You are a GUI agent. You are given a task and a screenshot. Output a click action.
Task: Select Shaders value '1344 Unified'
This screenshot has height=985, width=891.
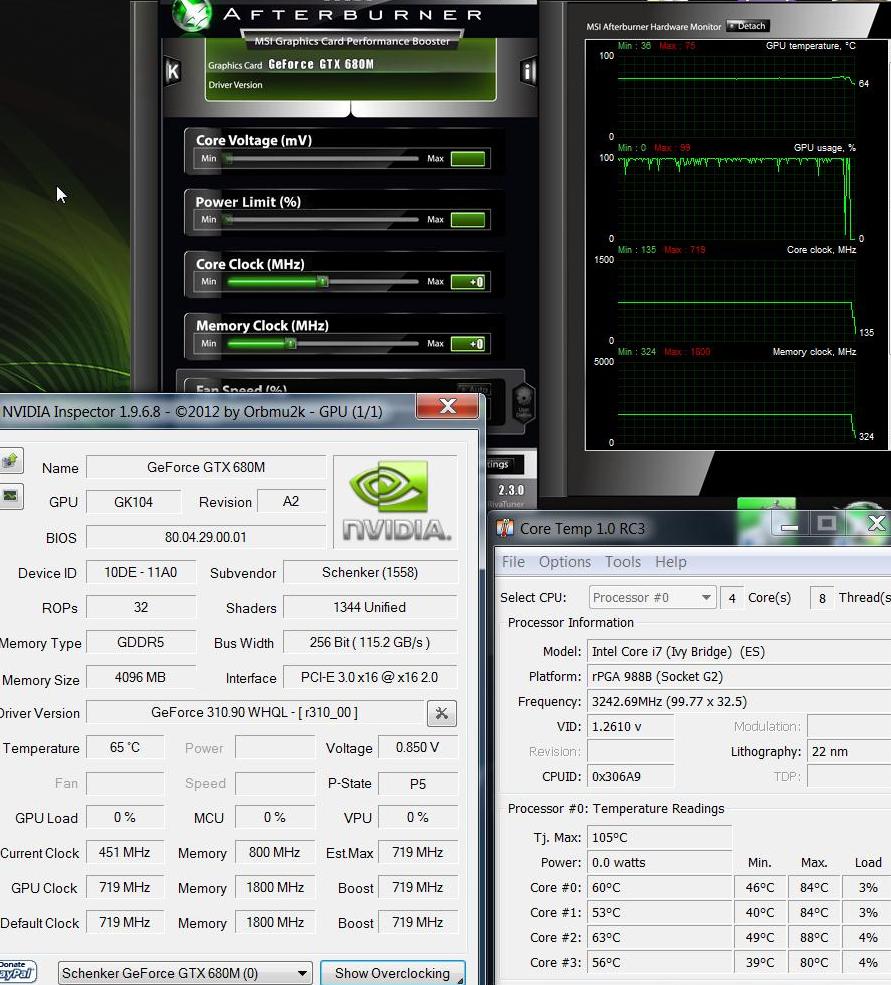click(x=370, y=607)
